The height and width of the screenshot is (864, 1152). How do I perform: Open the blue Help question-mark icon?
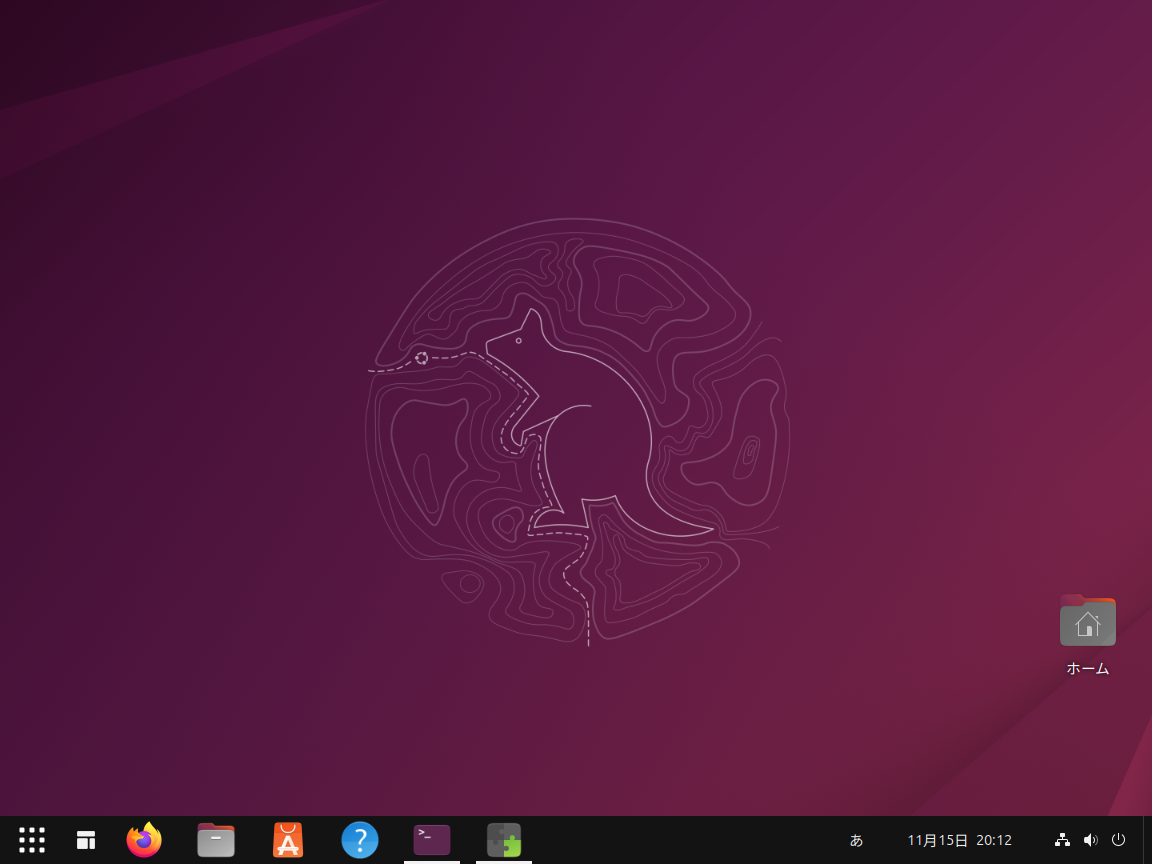point(360,840)
